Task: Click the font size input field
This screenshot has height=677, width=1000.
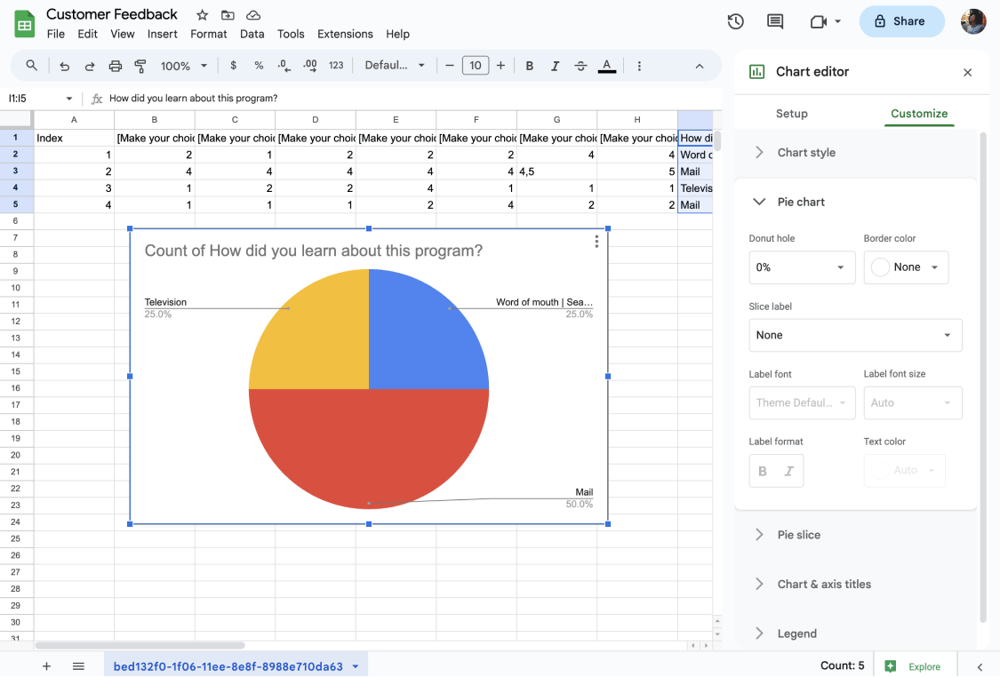Action: 475,66
